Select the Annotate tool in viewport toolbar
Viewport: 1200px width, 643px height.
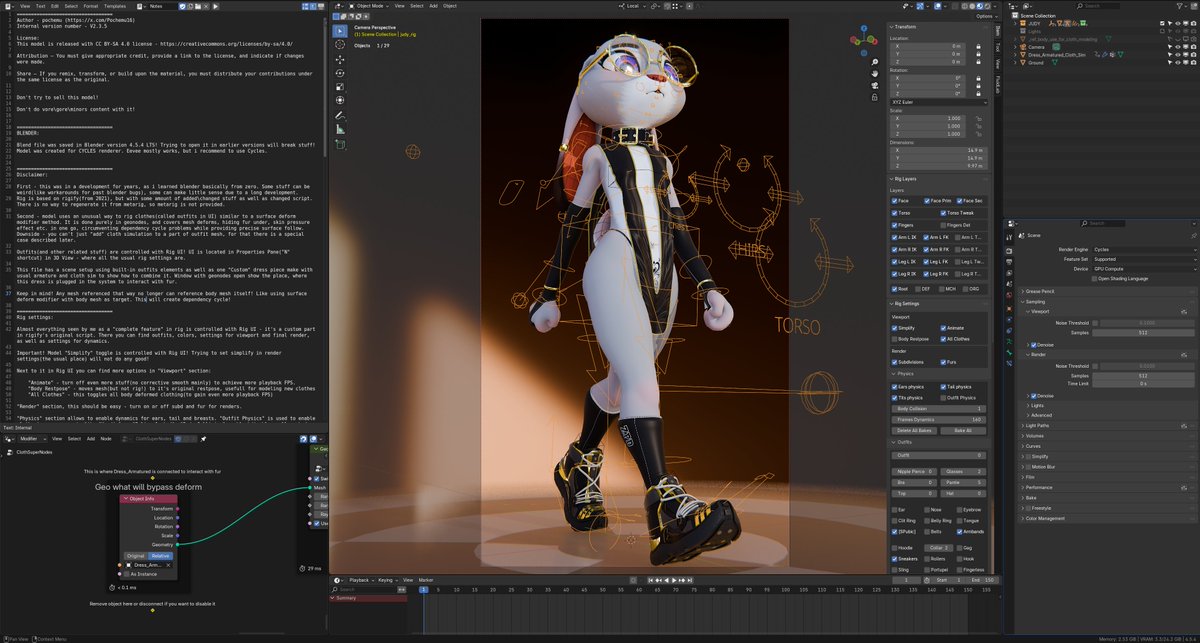point(339,116)
